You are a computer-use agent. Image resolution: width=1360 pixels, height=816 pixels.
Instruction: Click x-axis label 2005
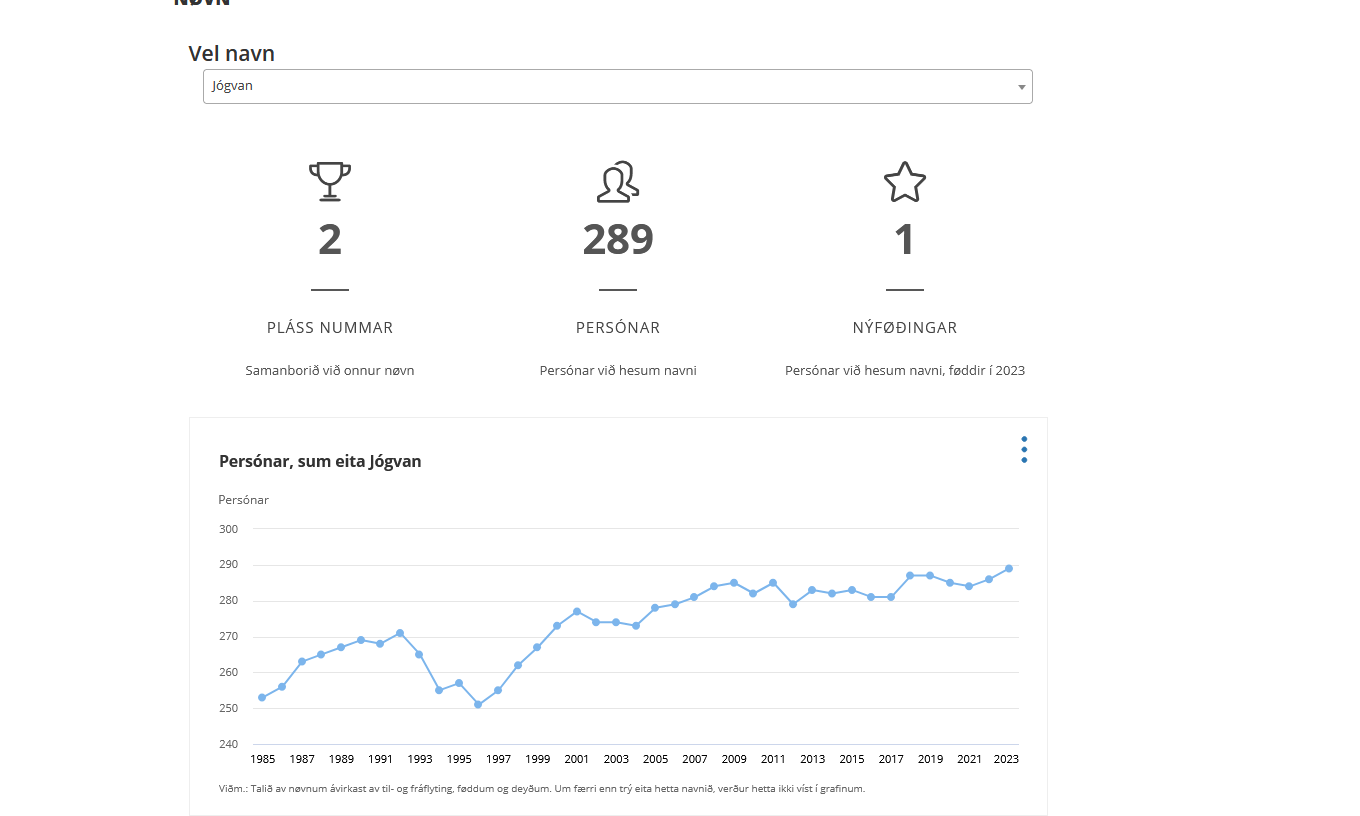pyautogui.click(x=655, y=759)
